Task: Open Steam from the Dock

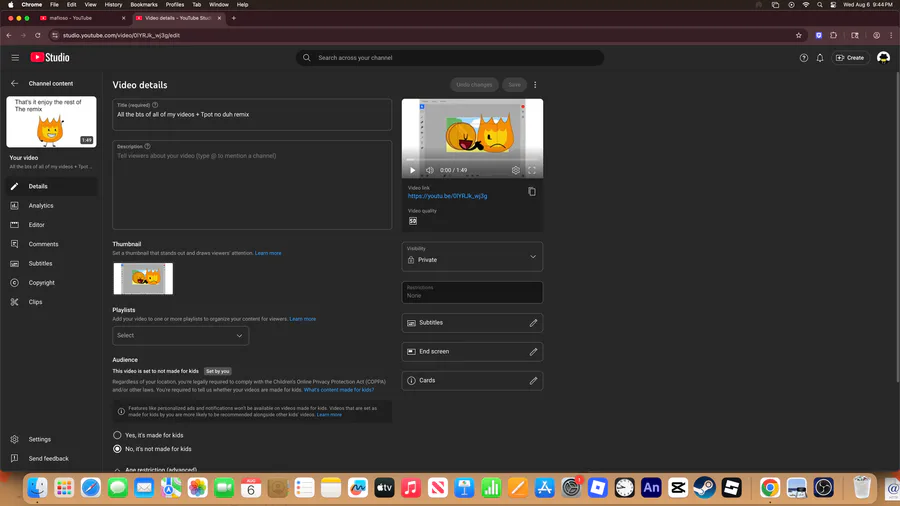Action: [x=704, y=488]
